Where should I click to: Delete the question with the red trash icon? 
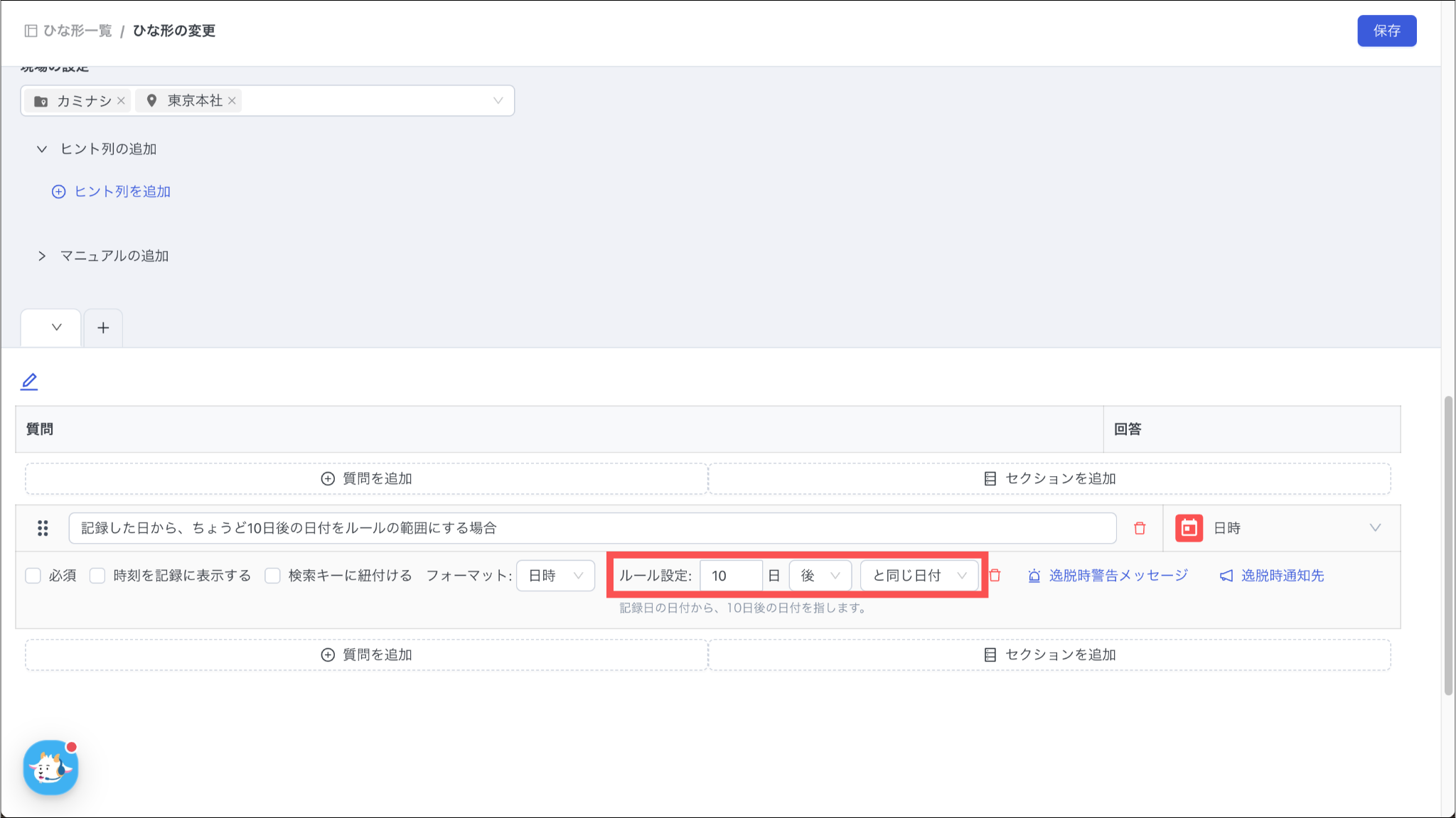(x=1140, y=528)
